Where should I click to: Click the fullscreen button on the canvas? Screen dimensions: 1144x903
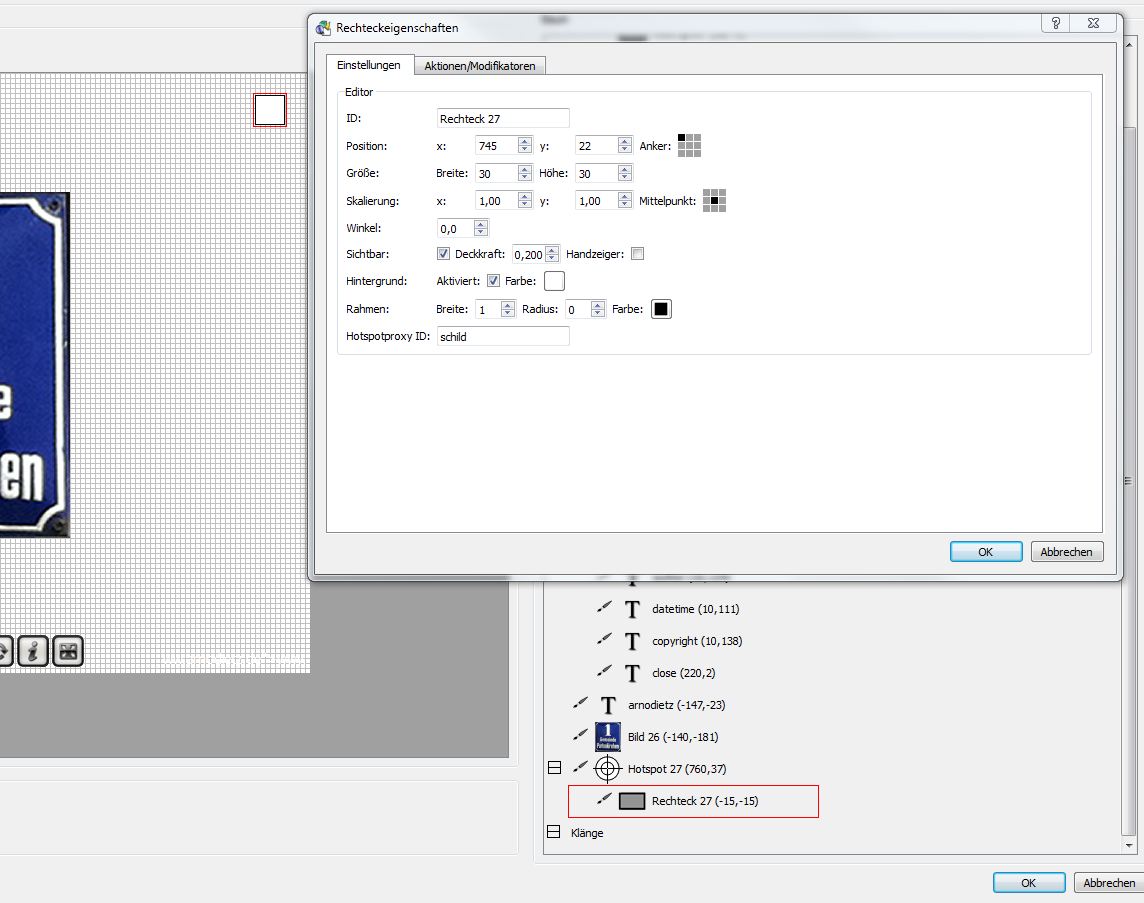coord(67,651)
